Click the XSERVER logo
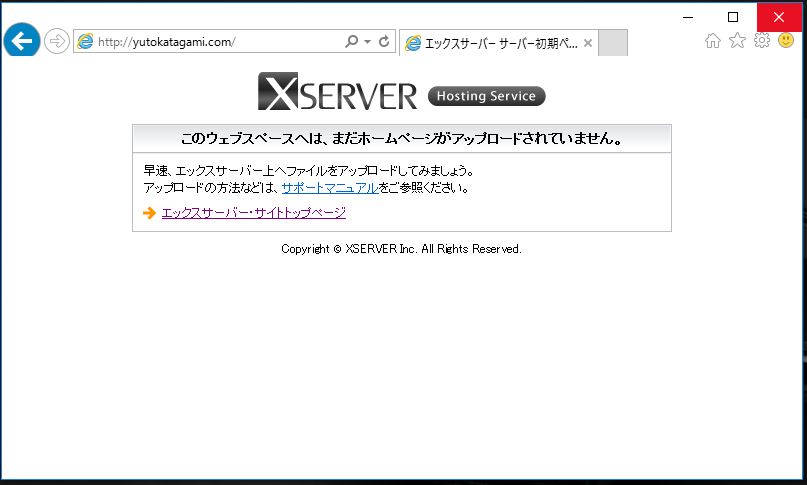The height and width of the screenshot is (485, 807). click(x=337, y=91)
